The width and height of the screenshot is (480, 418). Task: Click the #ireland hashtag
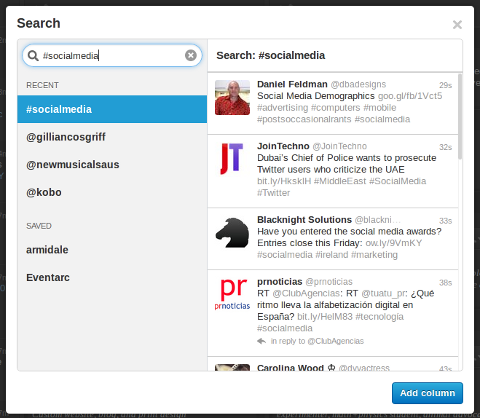click(x=332, y=255)
